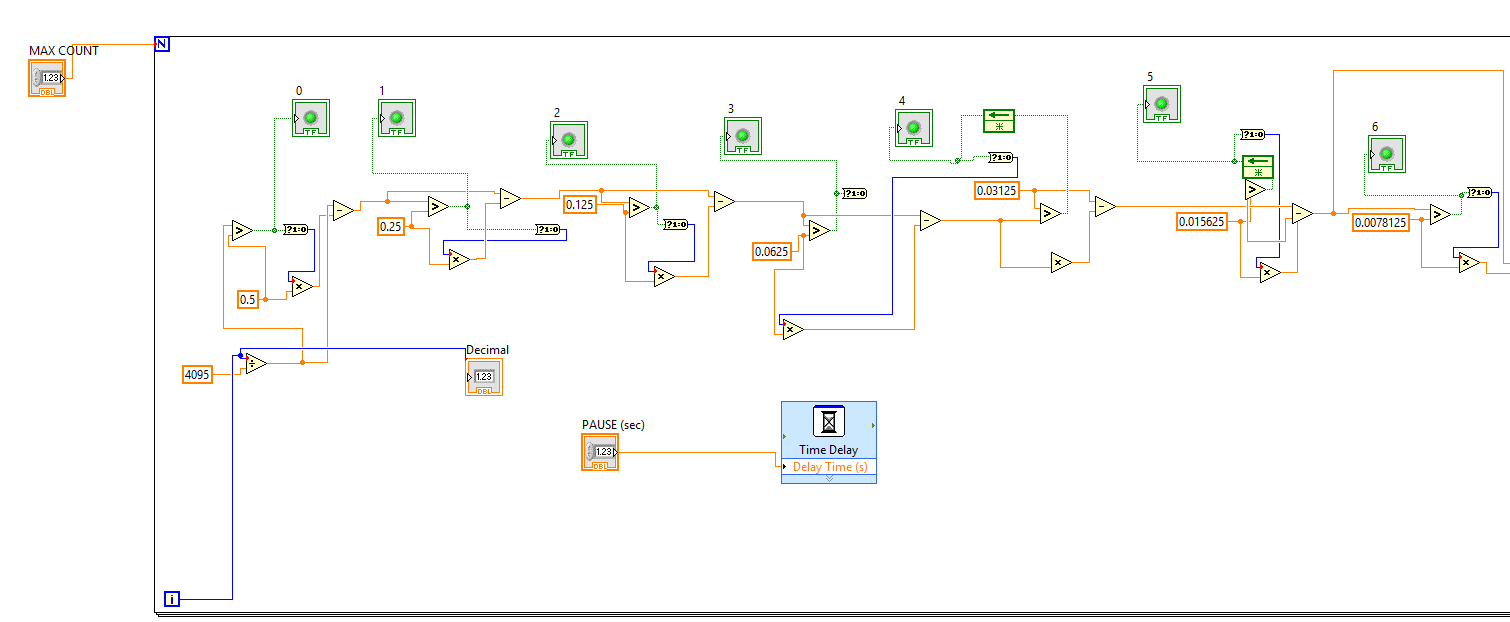Click the green feedback node right of indicator 4
Screen dimensions: 1510x622
pyautogui.click(x=998, y=120)
